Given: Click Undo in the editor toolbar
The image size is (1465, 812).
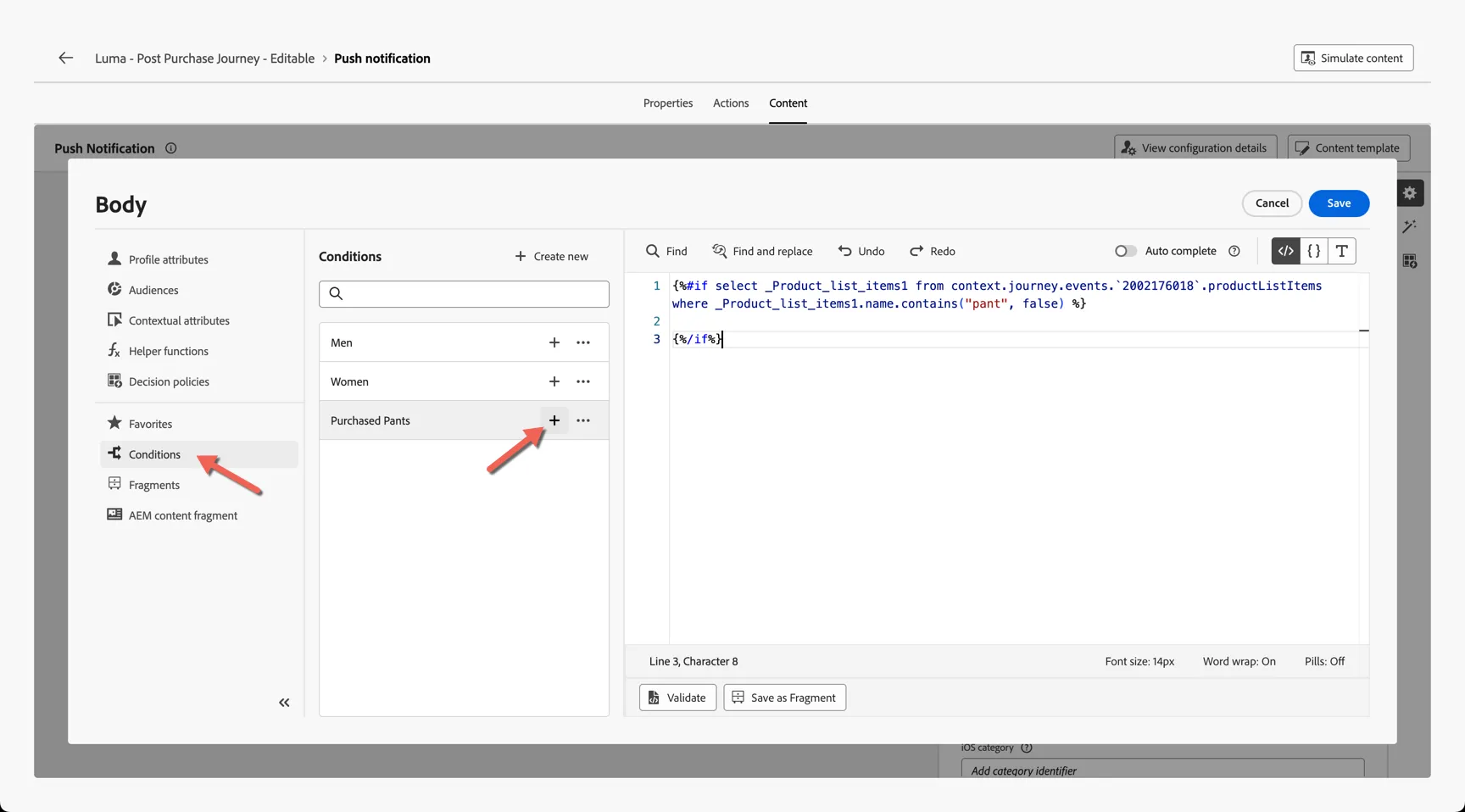Looking at the screenshot, I should coord(861,251).
